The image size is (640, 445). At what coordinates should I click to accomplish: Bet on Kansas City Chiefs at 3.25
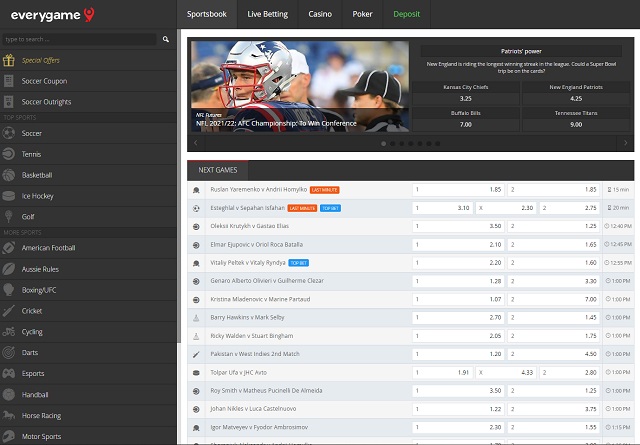[x=466, y=93]
